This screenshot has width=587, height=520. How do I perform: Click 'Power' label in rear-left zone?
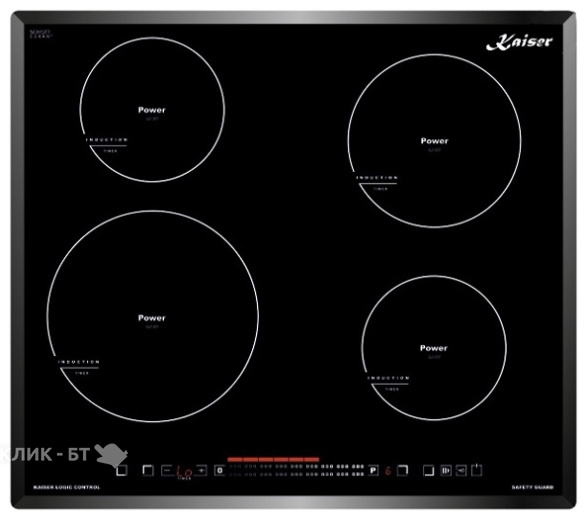point(152,110)
